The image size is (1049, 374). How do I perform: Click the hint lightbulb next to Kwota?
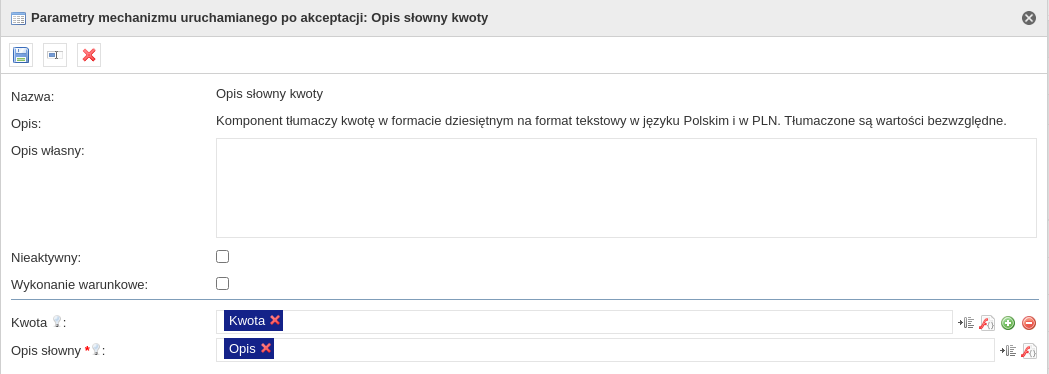pyautogui.click(x=57, y=322)
